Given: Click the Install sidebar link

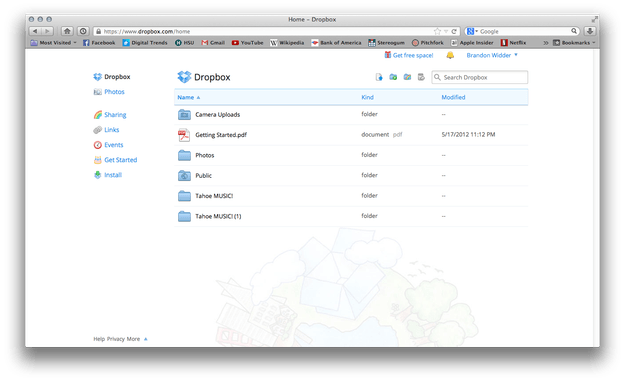Looking at the screenshot, I should [x=113, y=175].
